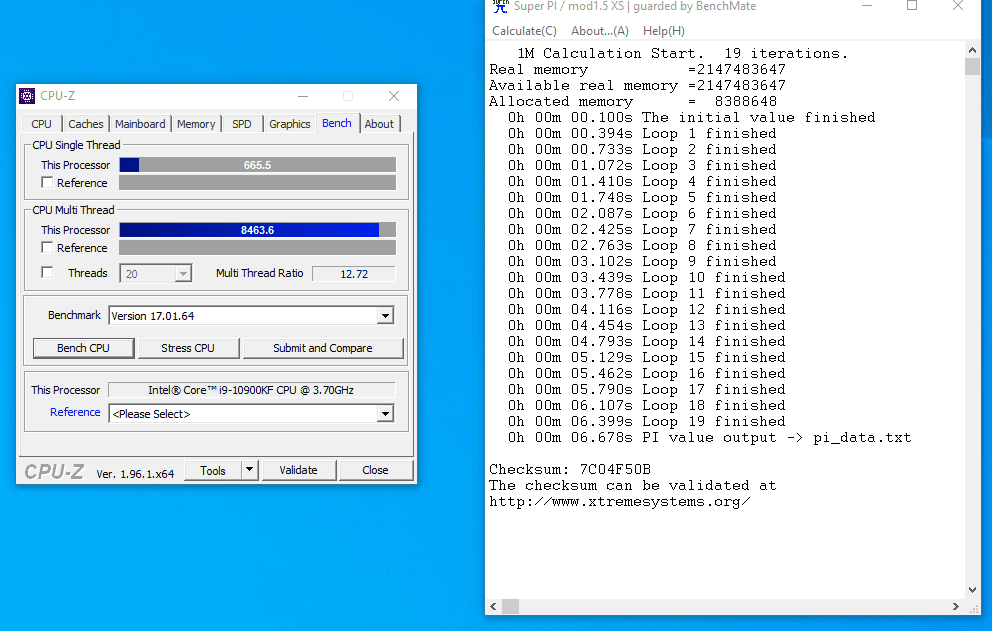Image resolution: width=992 pixels, height=631 pixels.
Task: Start the Stress CPU test
Action: (188, 348)
